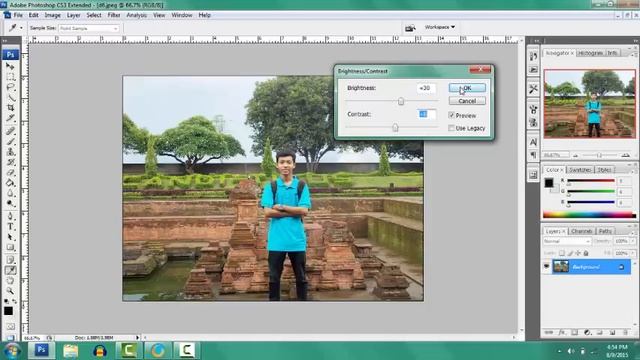Select the Healing Brush tool

10,131
